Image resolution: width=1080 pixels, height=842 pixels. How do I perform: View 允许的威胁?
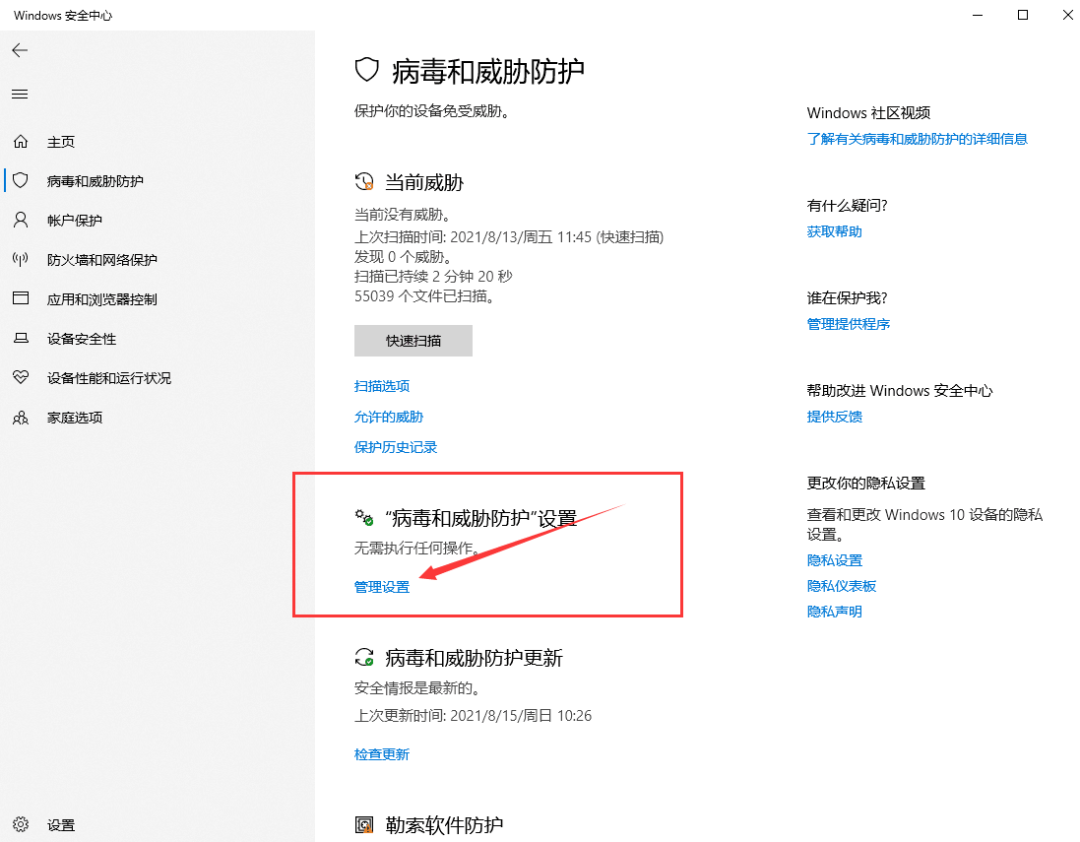(x=387, y=416)
